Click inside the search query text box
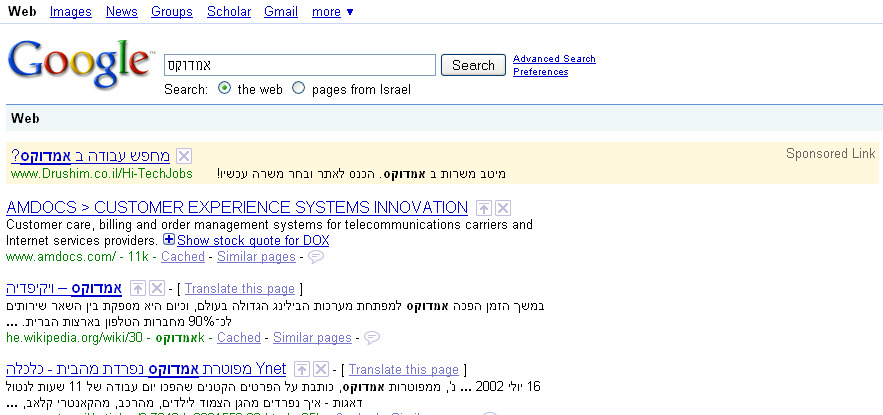 click(300, 65)
